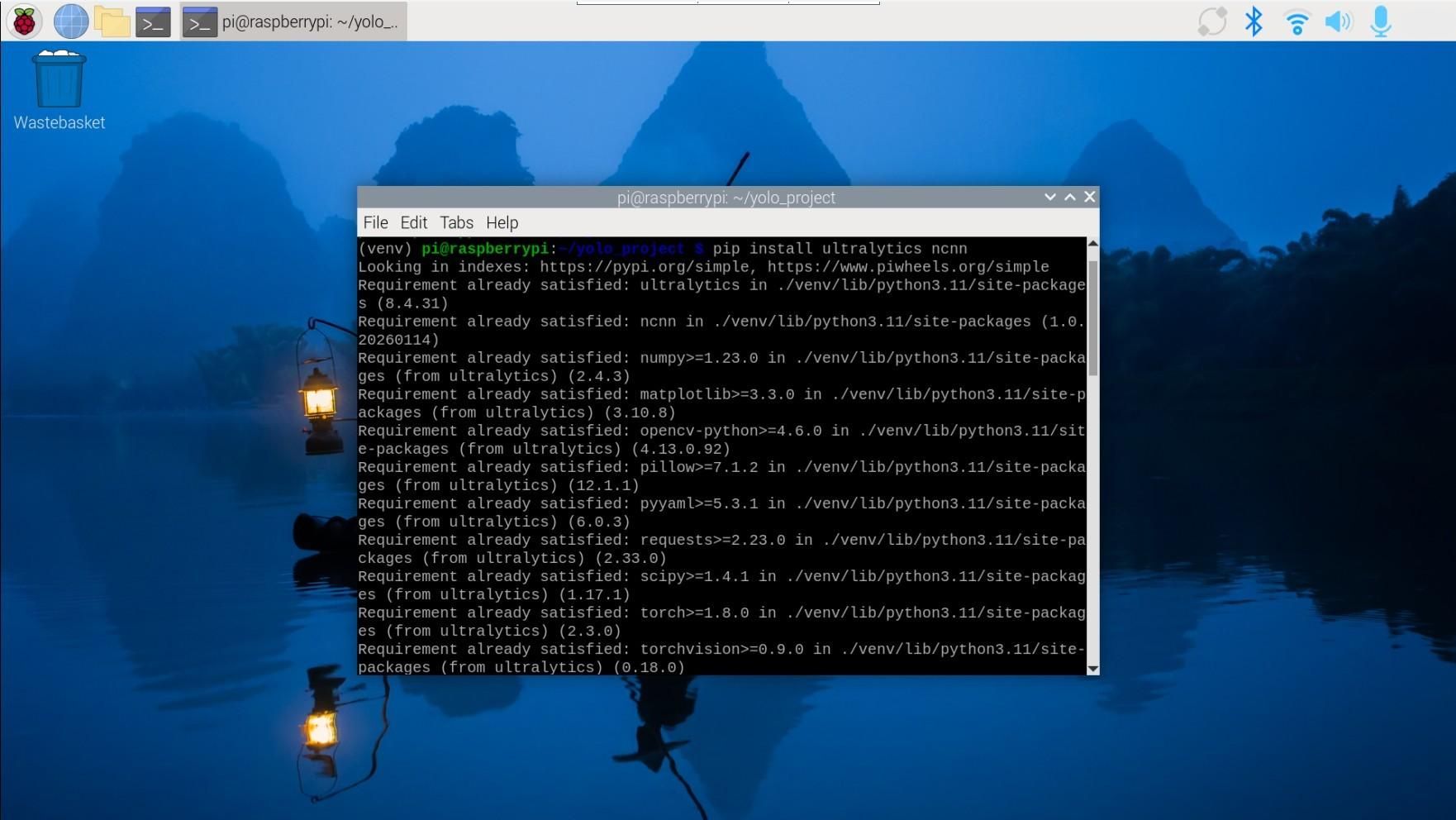The width and height of the screenshot is (1456, 820).
Task: Click the system updates tray icon
Action: (x=1212, y=21)
